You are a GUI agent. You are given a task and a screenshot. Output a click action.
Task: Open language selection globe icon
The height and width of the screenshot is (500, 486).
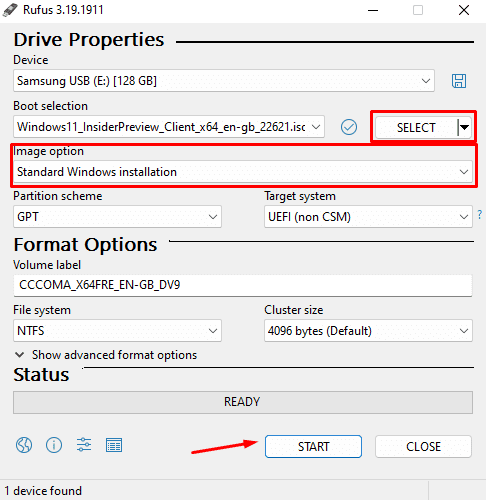(24, 445)
